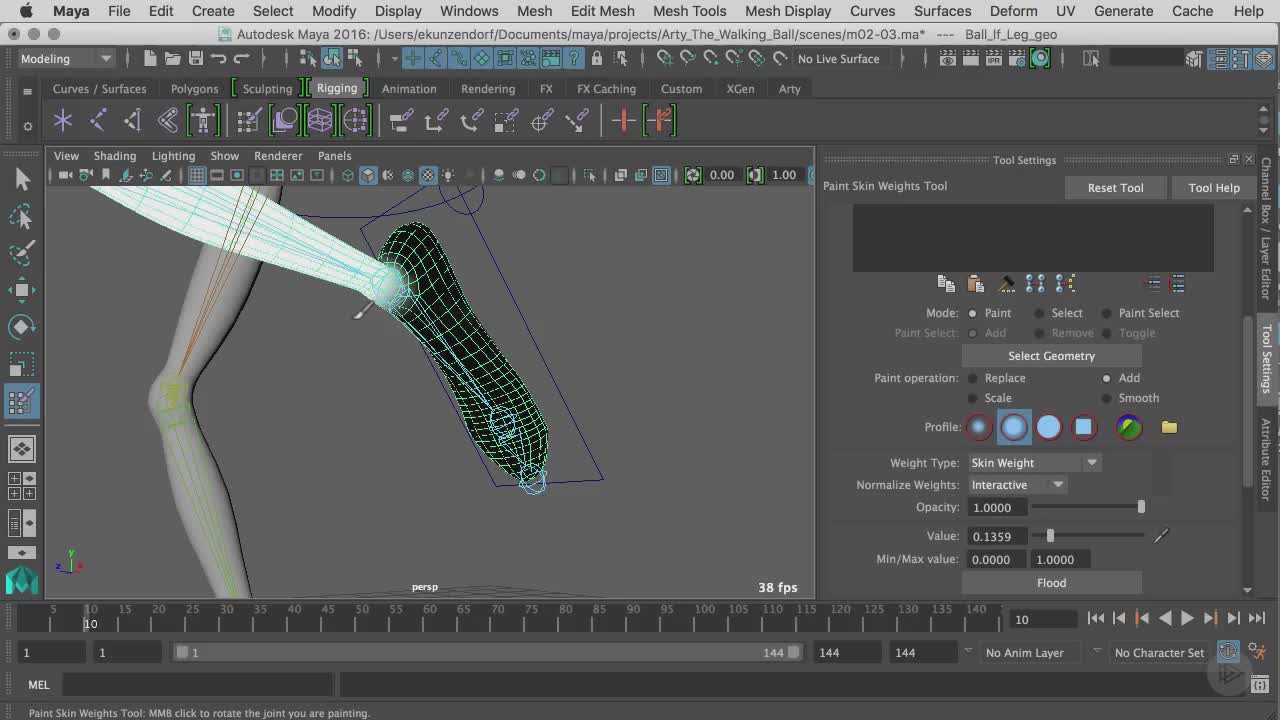Choose Scale paint operation
Screen dimensions: 1280x720
pos(972,398)
